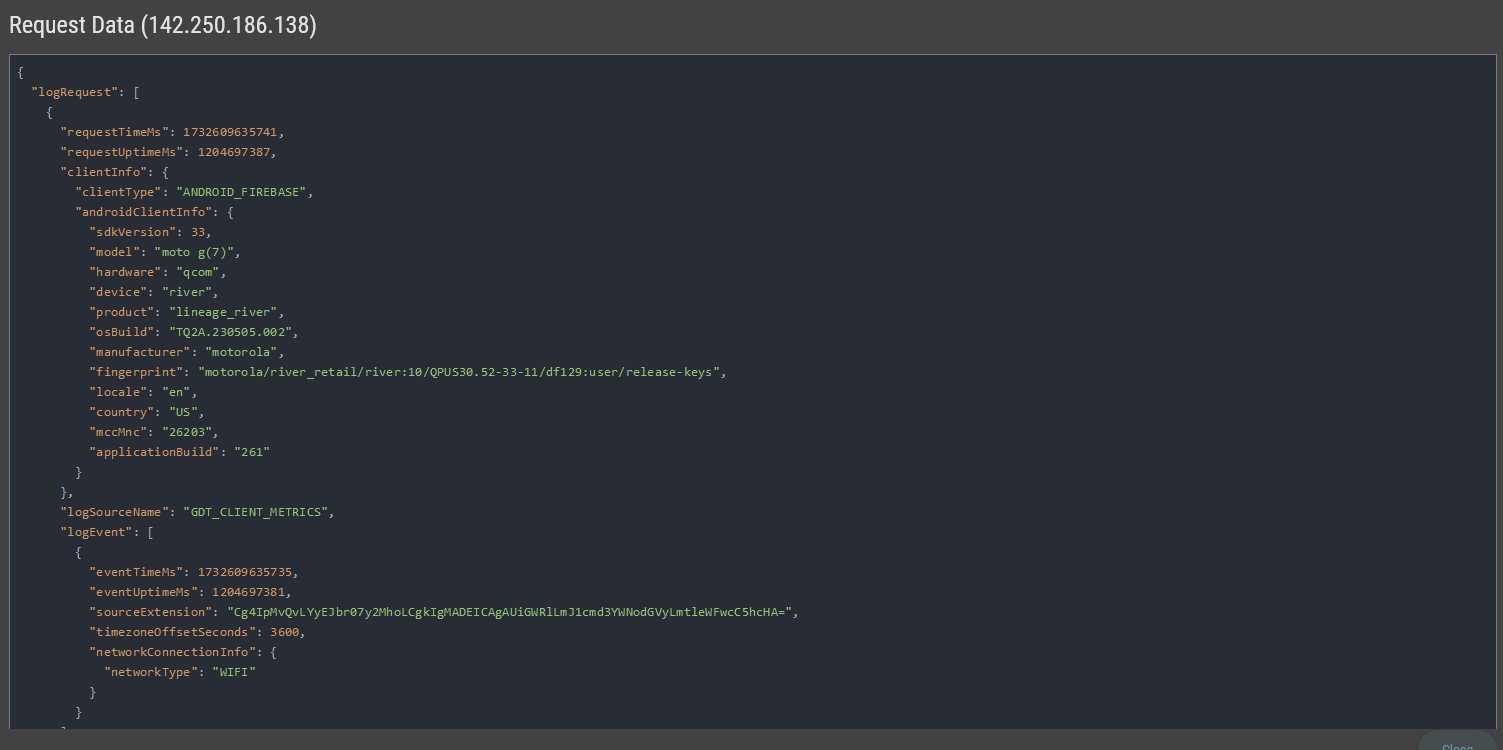Click the Request Data dialog title
The width and height of the screenshot is (1503, 750).
(163, 26)
